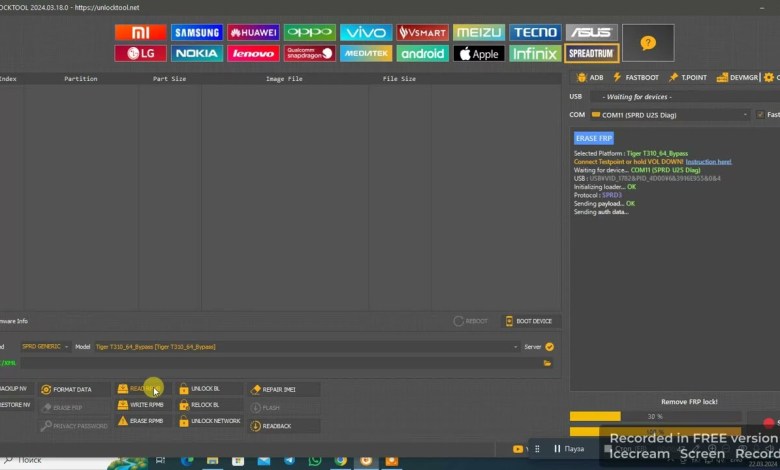This screenshot has height=470, width=780.
Task: Choose the MediaTek chipset icon
Action: 365,54
